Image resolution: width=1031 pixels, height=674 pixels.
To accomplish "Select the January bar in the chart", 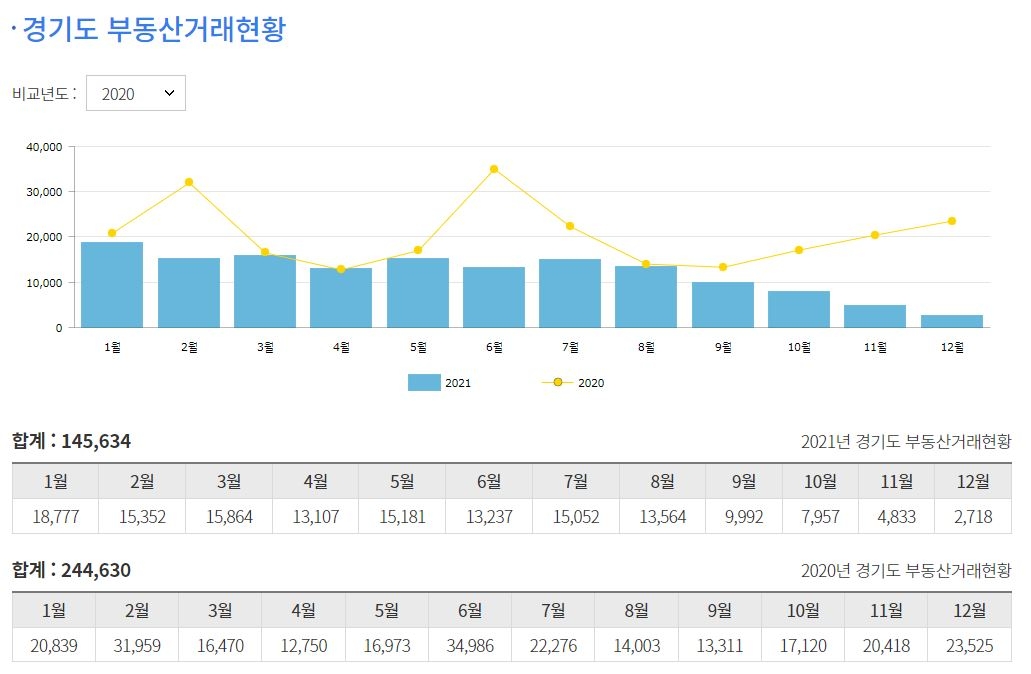I will coord(113,284).
